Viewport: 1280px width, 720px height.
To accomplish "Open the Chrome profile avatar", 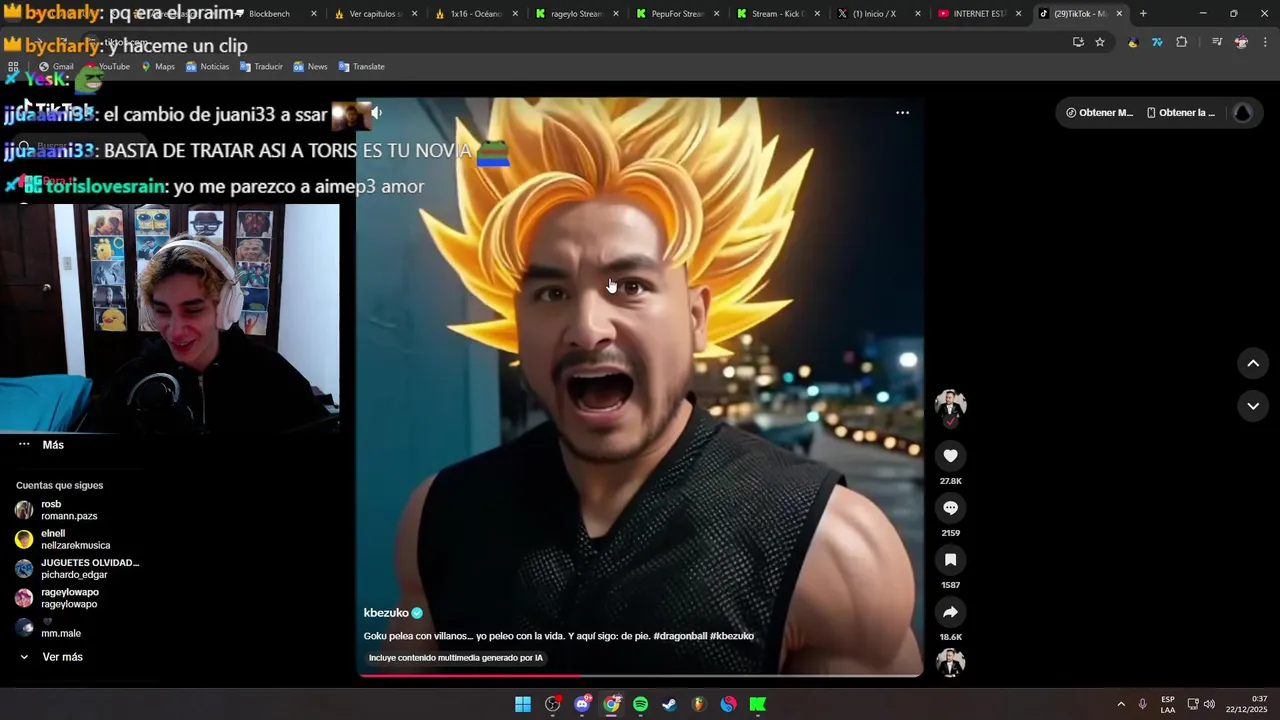I will pyautogui.click(x=1241, y=42).
